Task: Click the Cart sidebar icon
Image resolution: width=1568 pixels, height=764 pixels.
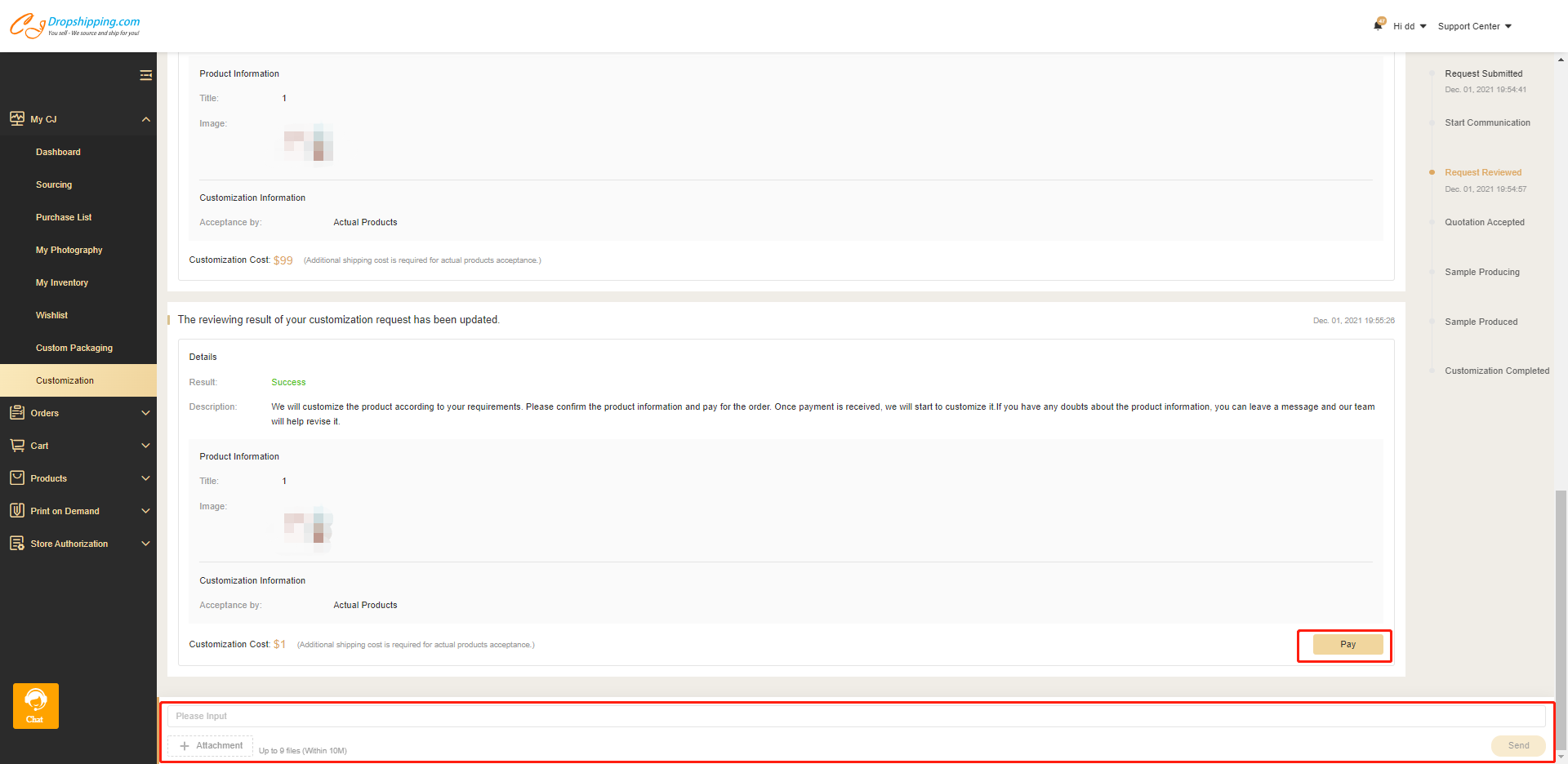Action: [x=17, y=446]
